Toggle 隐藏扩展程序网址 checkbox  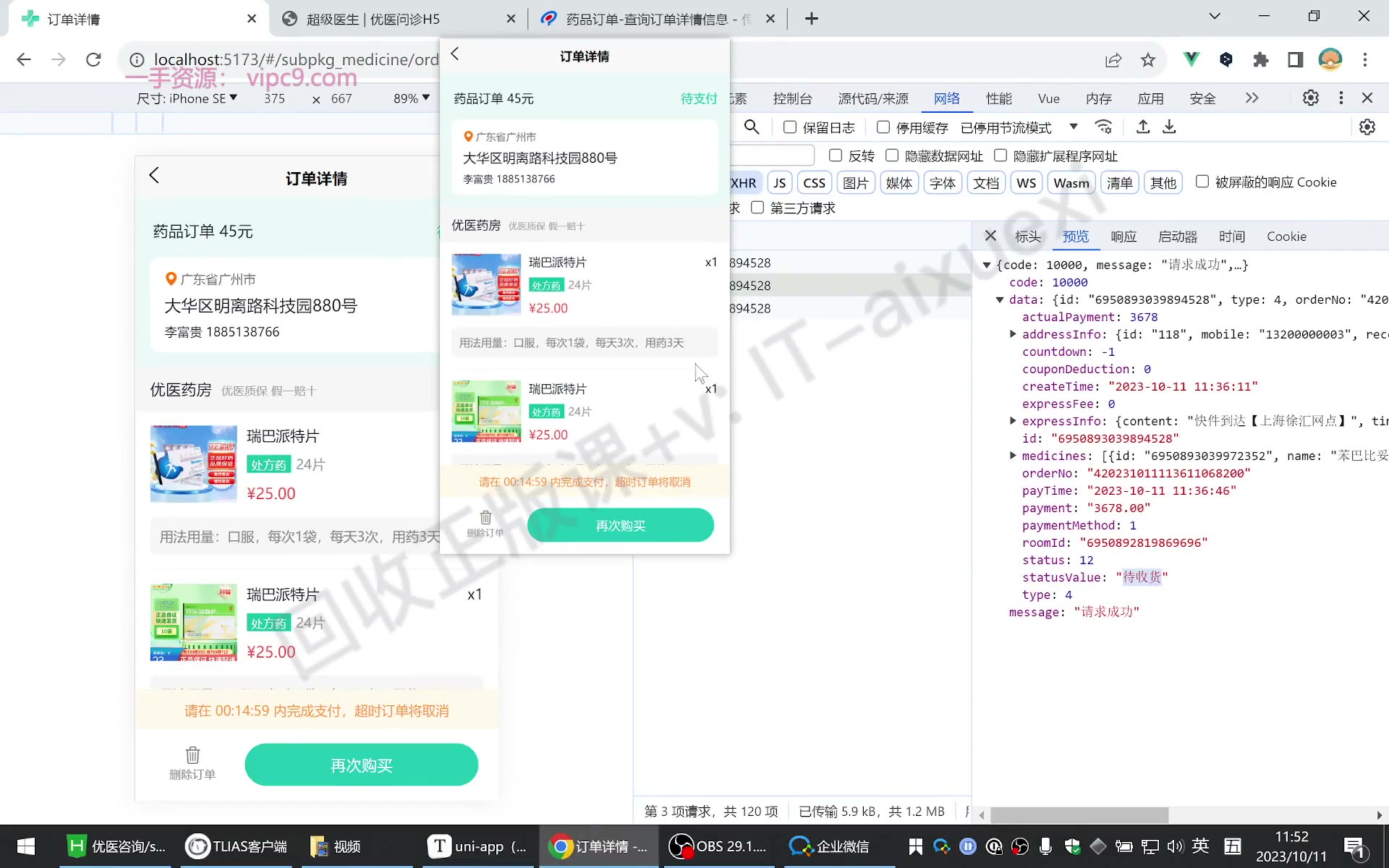(x=1001, y=156)
